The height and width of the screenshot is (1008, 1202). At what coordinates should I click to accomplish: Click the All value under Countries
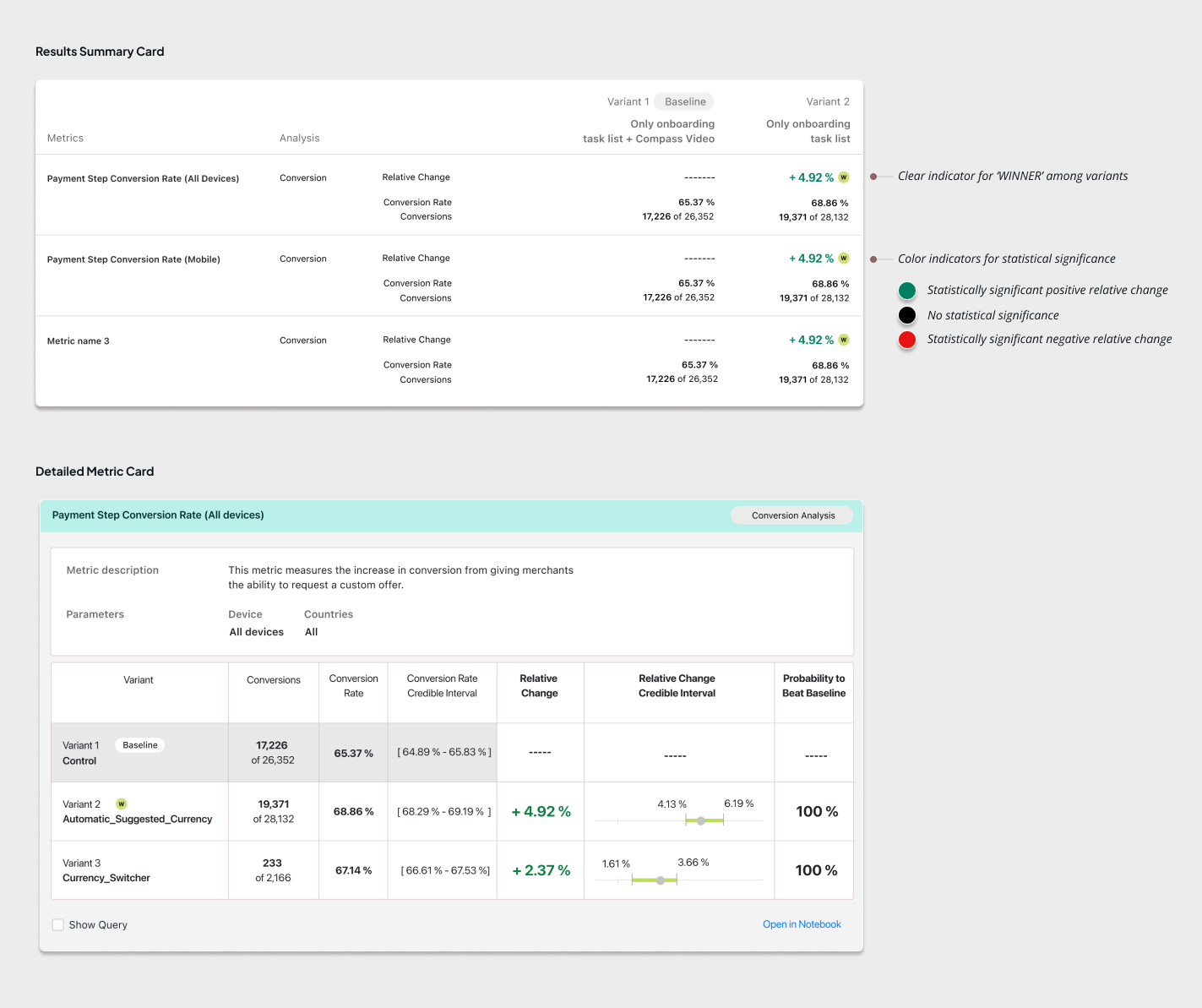(312, 632)
